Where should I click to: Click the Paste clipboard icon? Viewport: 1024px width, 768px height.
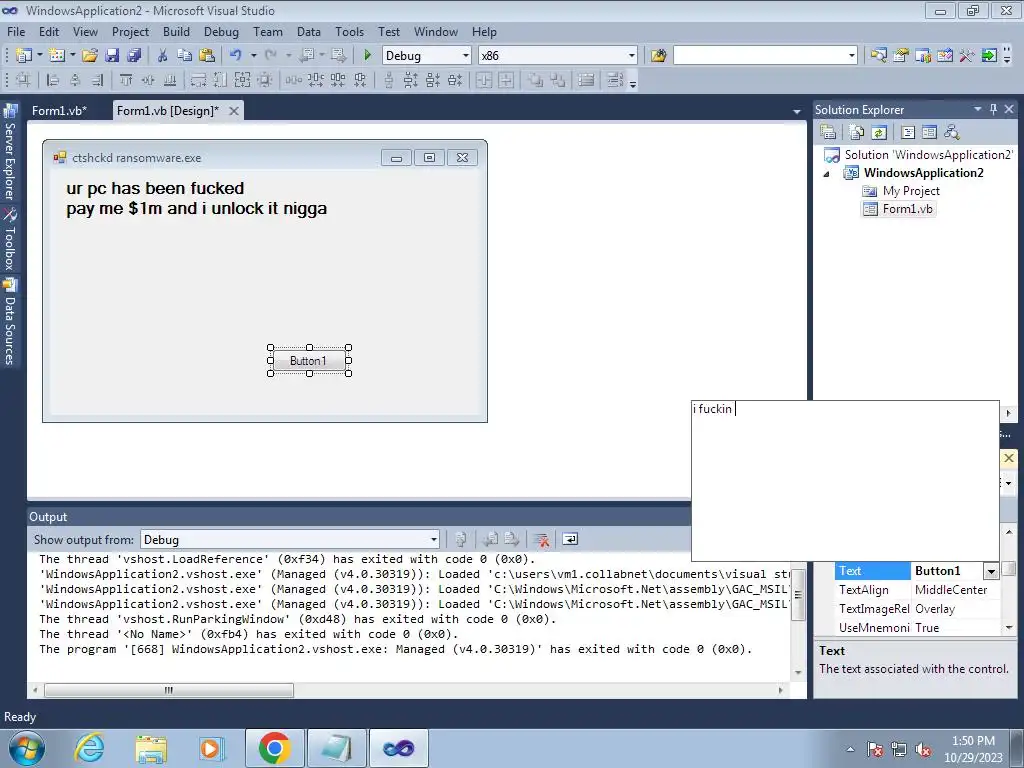[x=207, y=56]
